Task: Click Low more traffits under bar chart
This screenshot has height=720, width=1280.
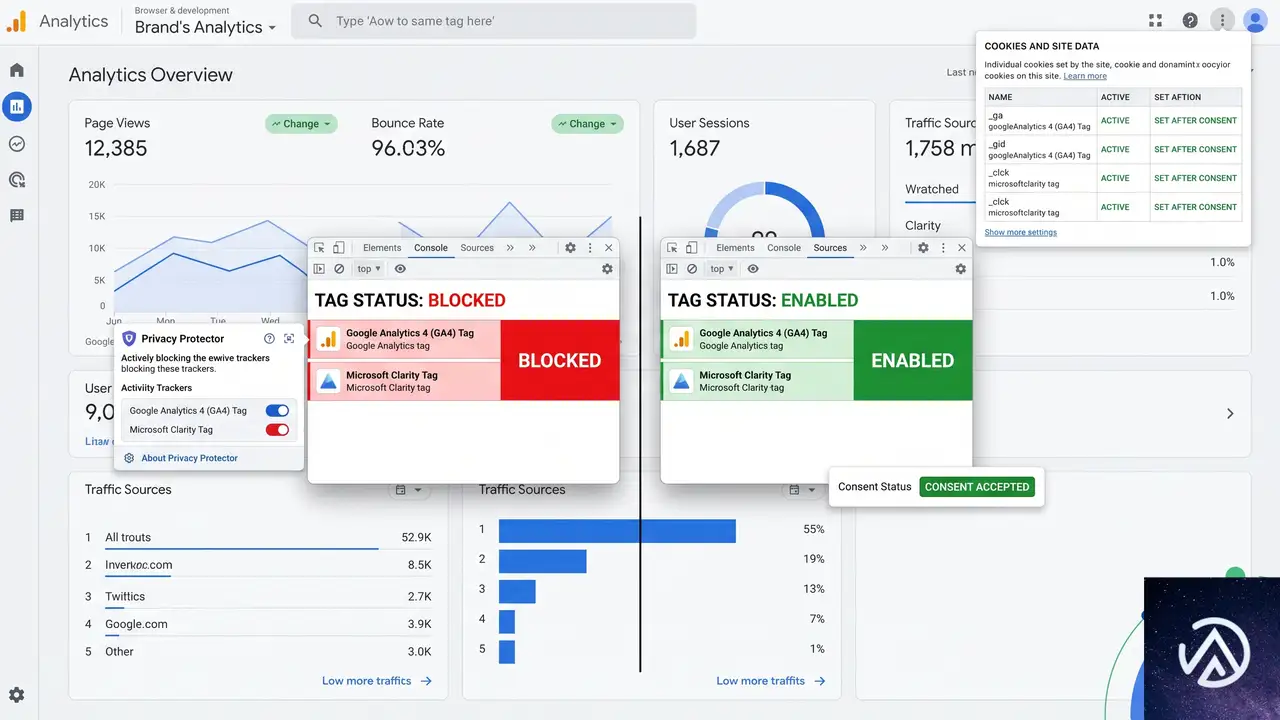Action: click(x=771, y=681)
